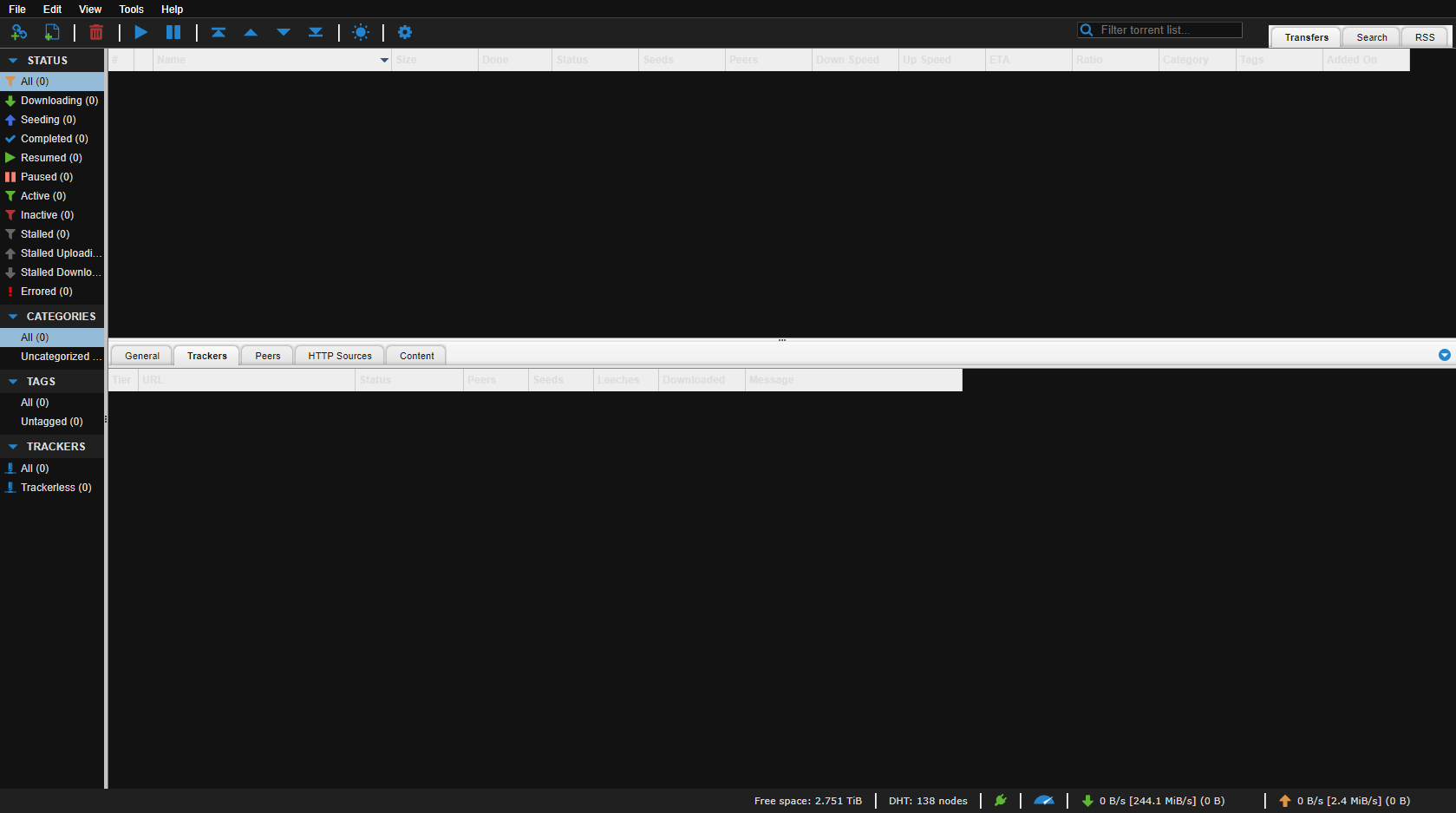This screenshot has width=1456, height=813.
Task: Collapse the CATEGORIES sidebar section
Action: click(x=13, y=317)
